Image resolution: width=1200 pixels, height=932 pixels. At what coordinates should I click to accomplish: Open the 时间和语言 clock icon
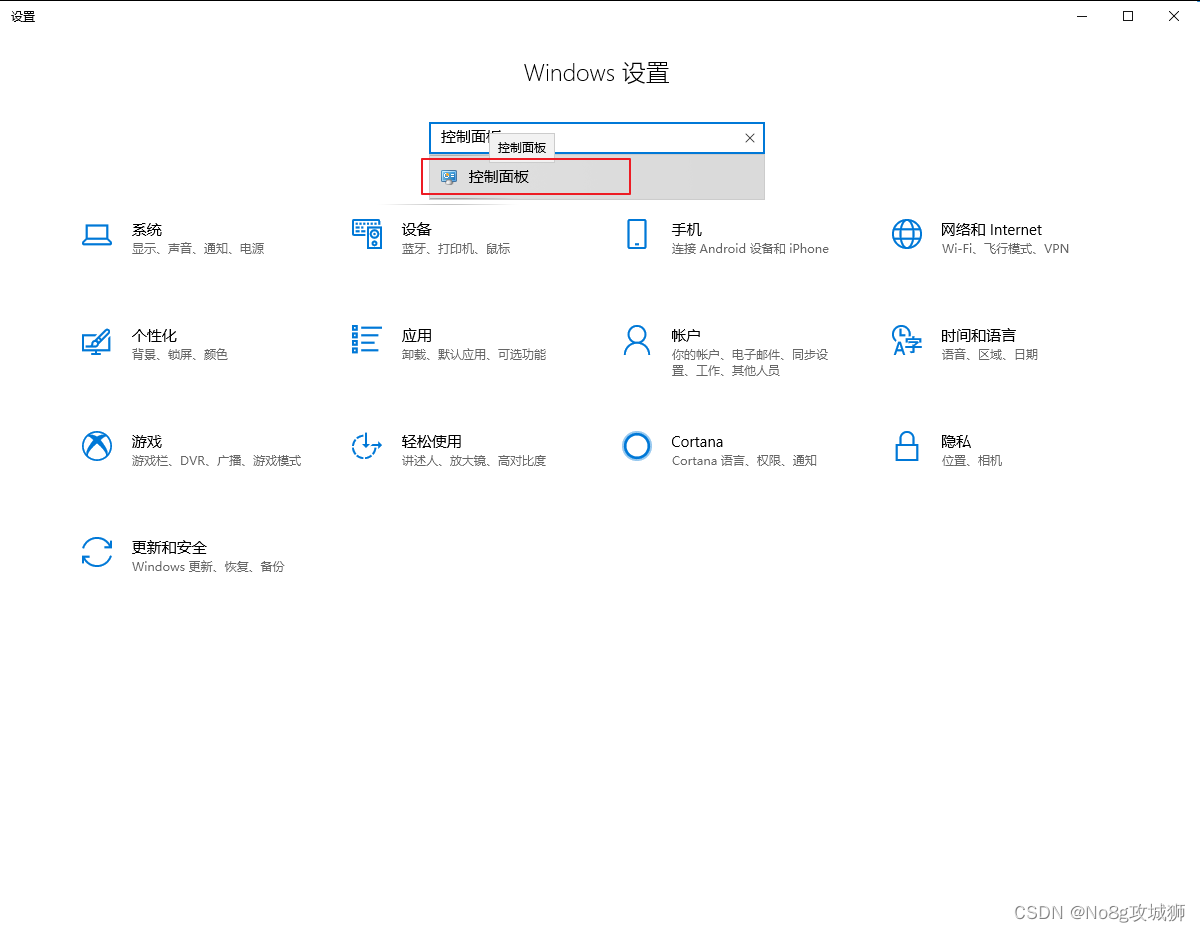click(x=906, y=340)
